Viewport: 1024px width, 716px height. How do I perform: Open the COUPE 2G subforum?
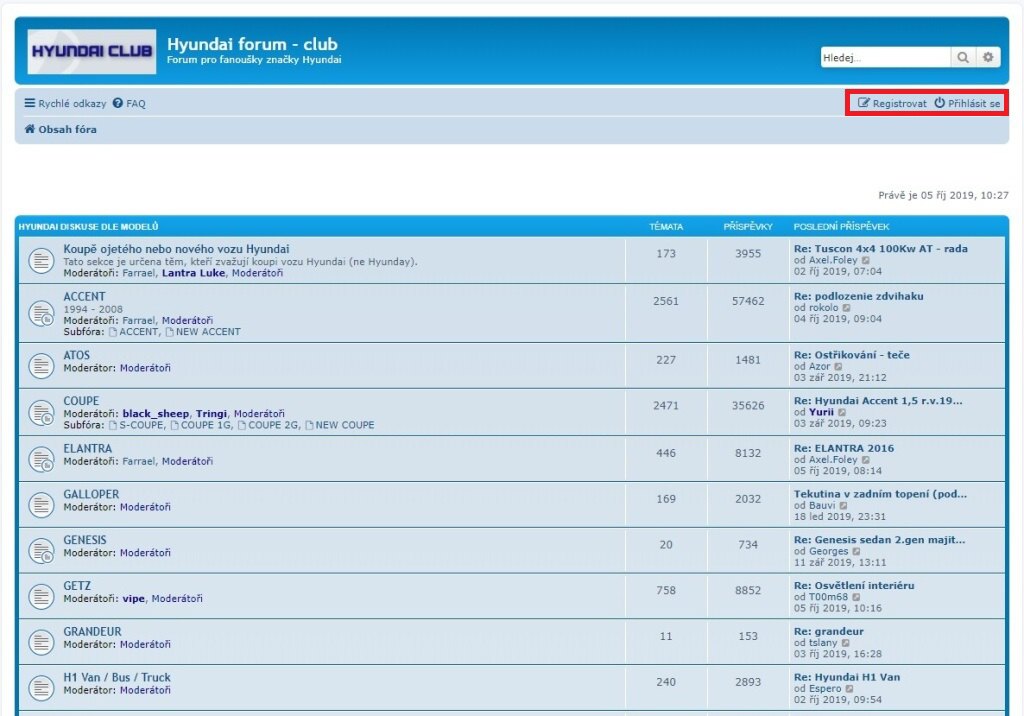(x=274, y=425)
